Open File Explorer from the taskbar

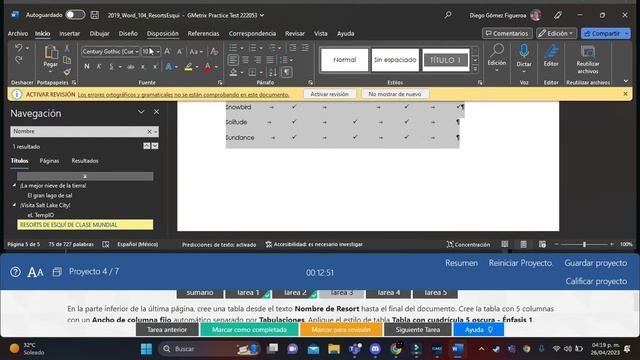pyautogui.click(x=334, y=349)
